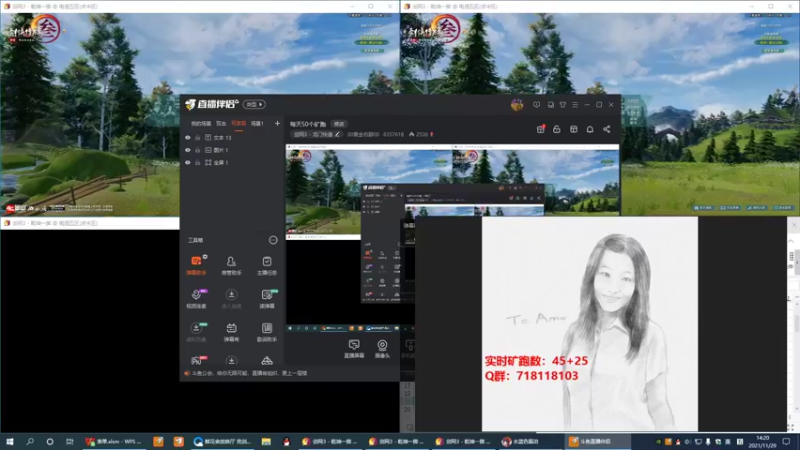This screenshot has width=800, height=450.
Task: Open taskbar search
Action: 30,441
